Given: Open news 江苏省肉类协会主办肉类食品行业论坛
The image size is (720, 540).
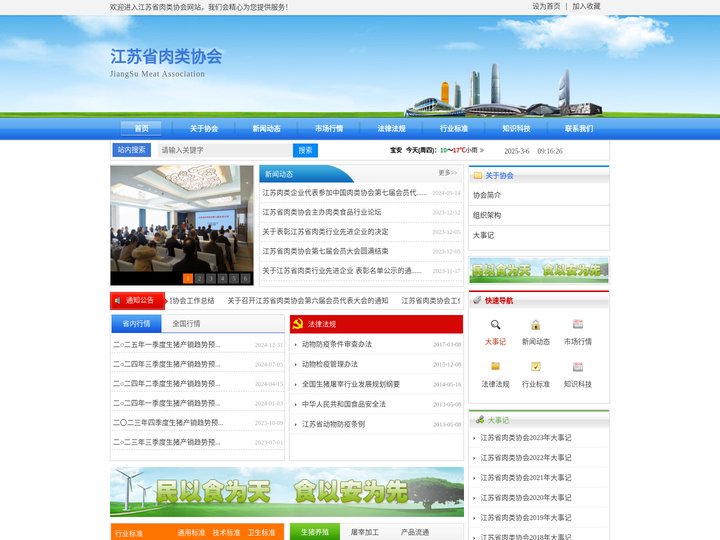Looking at the screenshot, I should point(322,212).
